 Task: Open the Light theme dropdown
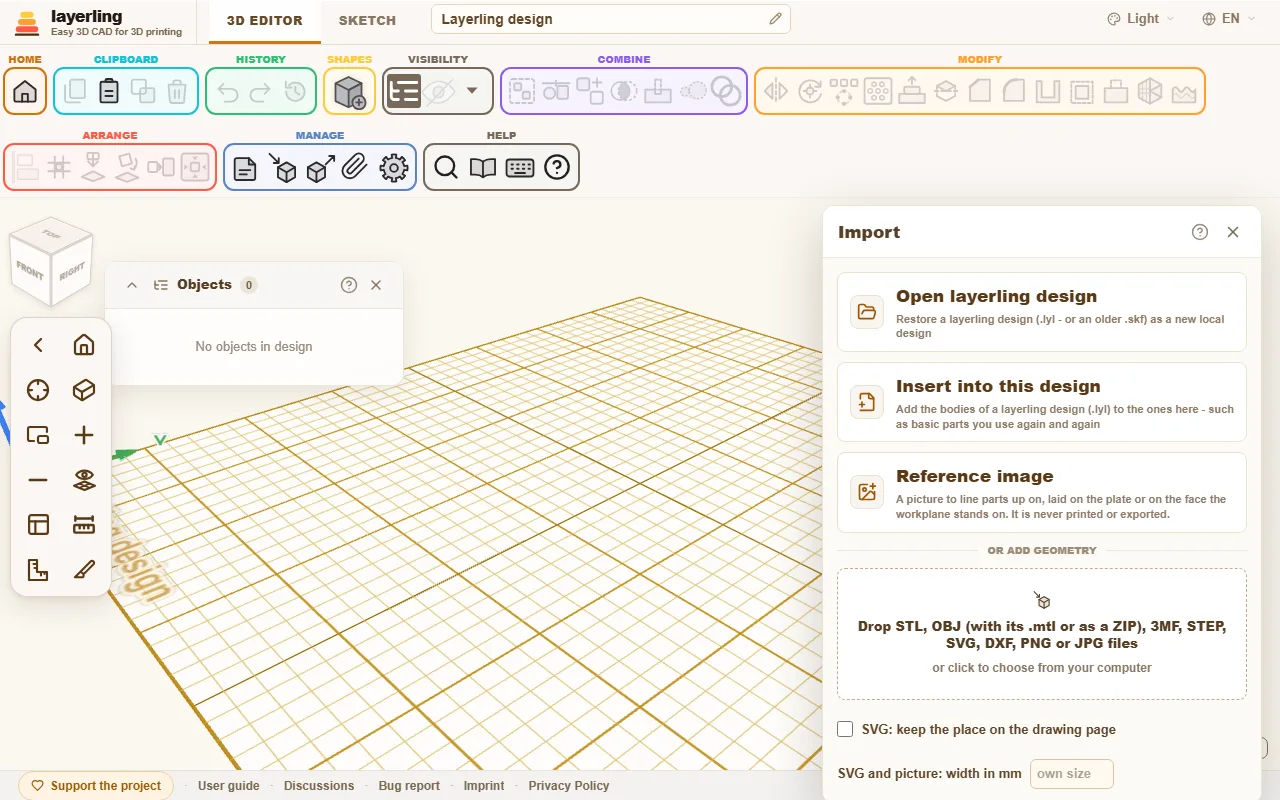click(x=1141, y=19)
